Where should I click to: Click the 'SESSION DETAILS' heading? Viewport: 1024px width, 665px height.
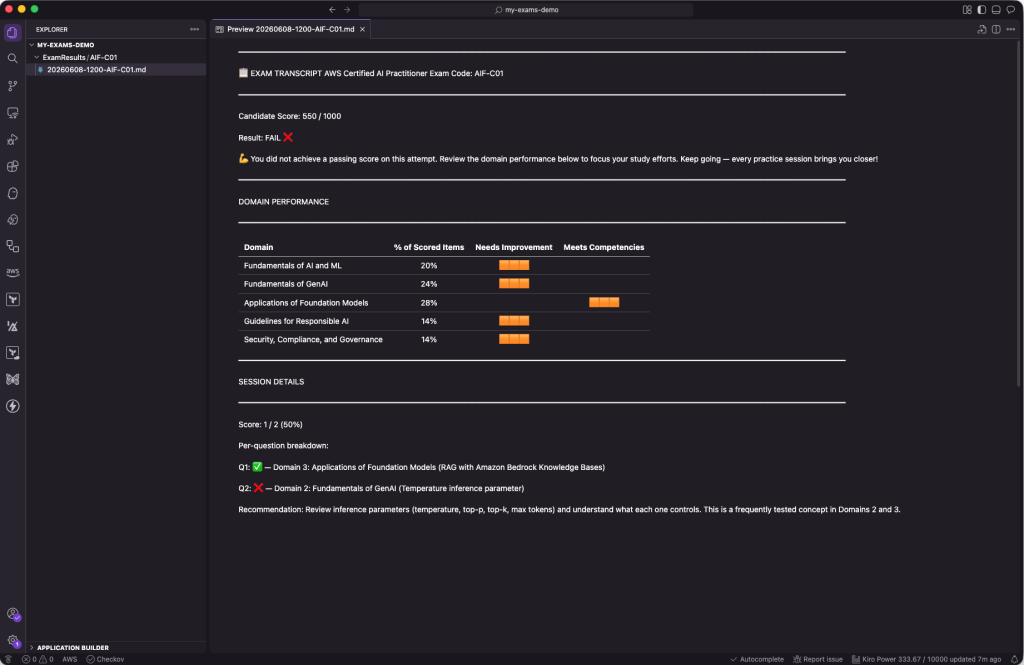(x=271, y=381)
